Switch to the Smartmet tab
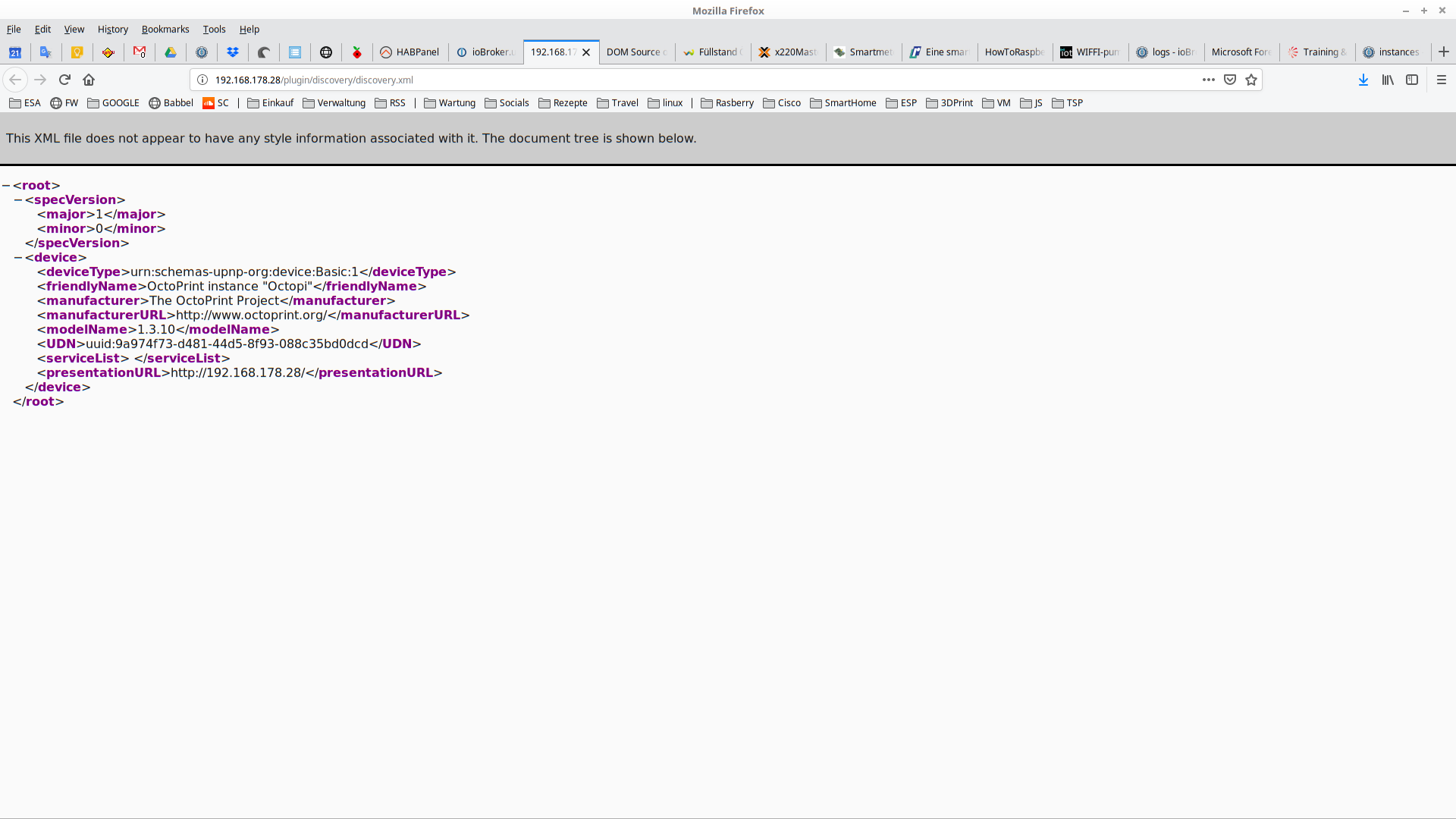This screenshot has height=819, width=1456. pyautogui.click(x=864, y=52)
